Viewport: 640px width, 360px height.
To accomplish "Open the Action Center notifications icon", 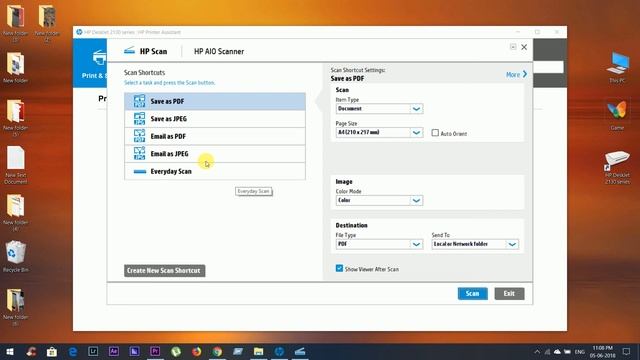I will [x=627, y=351].
